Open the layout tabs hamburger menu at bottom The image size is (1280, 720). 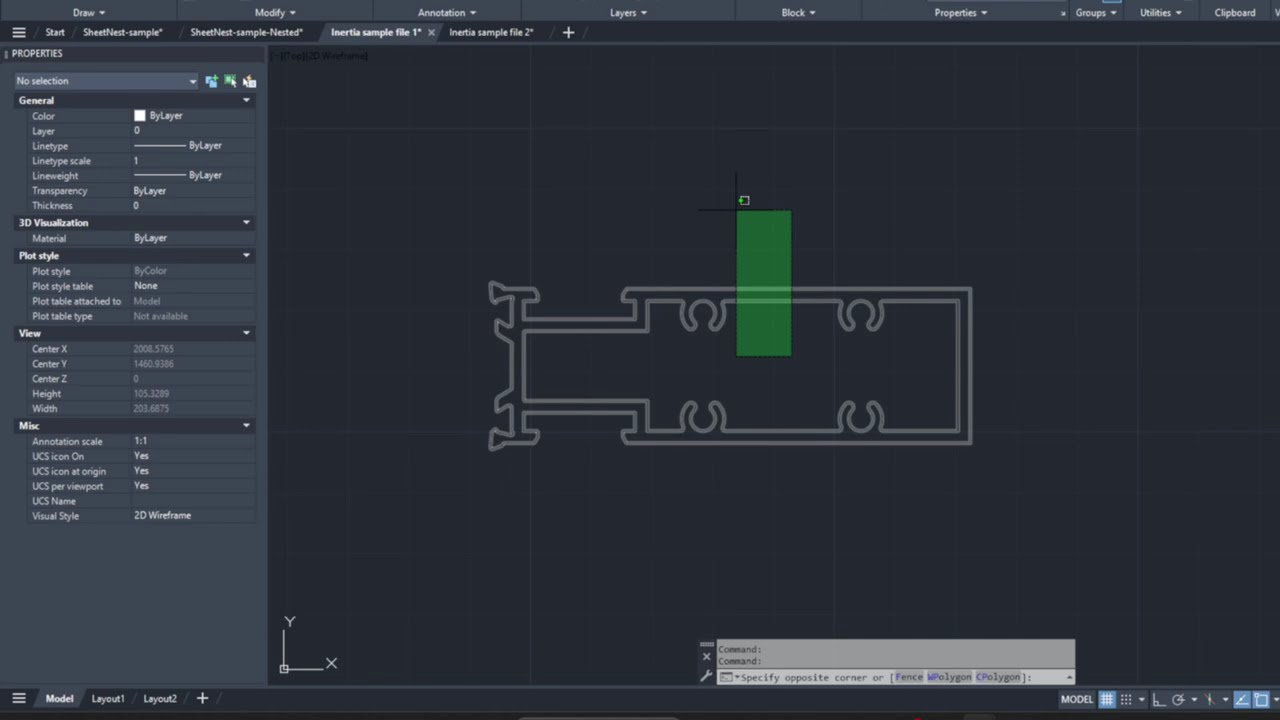pos(19,698)
